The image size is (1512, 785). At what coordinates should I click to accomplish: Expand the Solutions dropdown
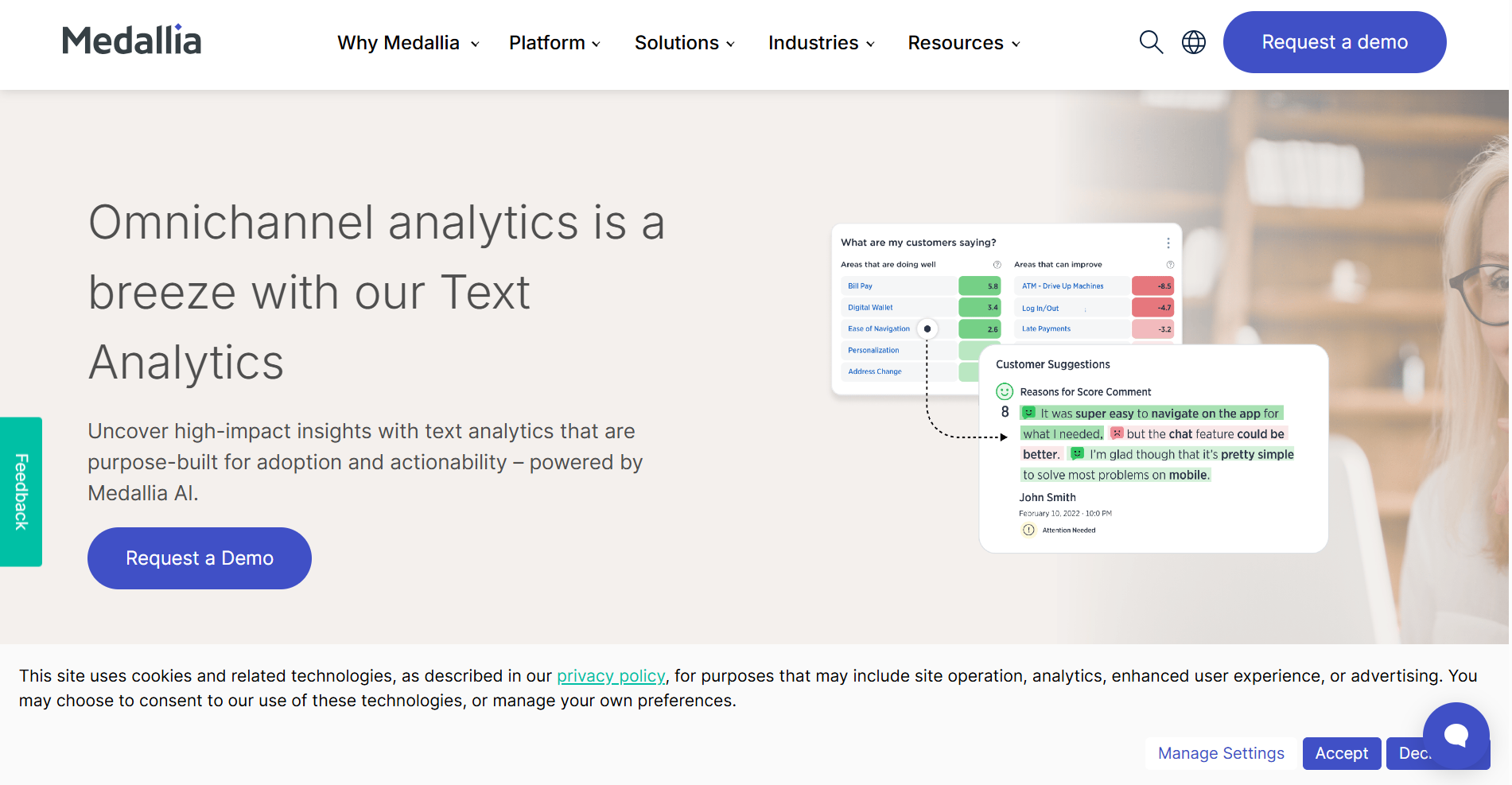pyautogui.click(x=684, y=43)
